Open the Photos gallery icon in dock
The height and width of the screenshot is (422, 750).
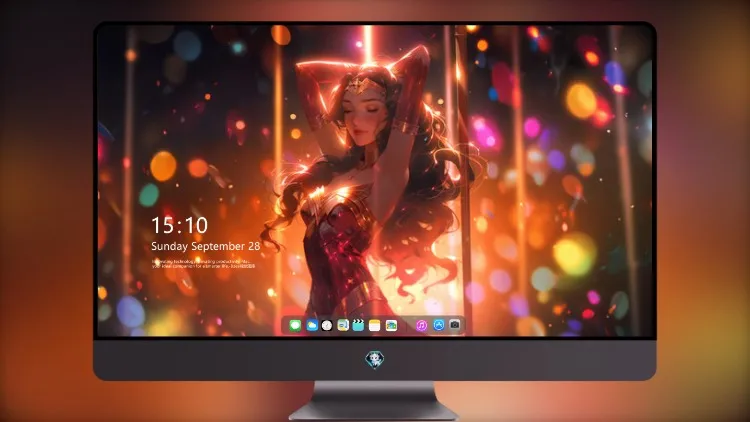click(x=391, y=325)
